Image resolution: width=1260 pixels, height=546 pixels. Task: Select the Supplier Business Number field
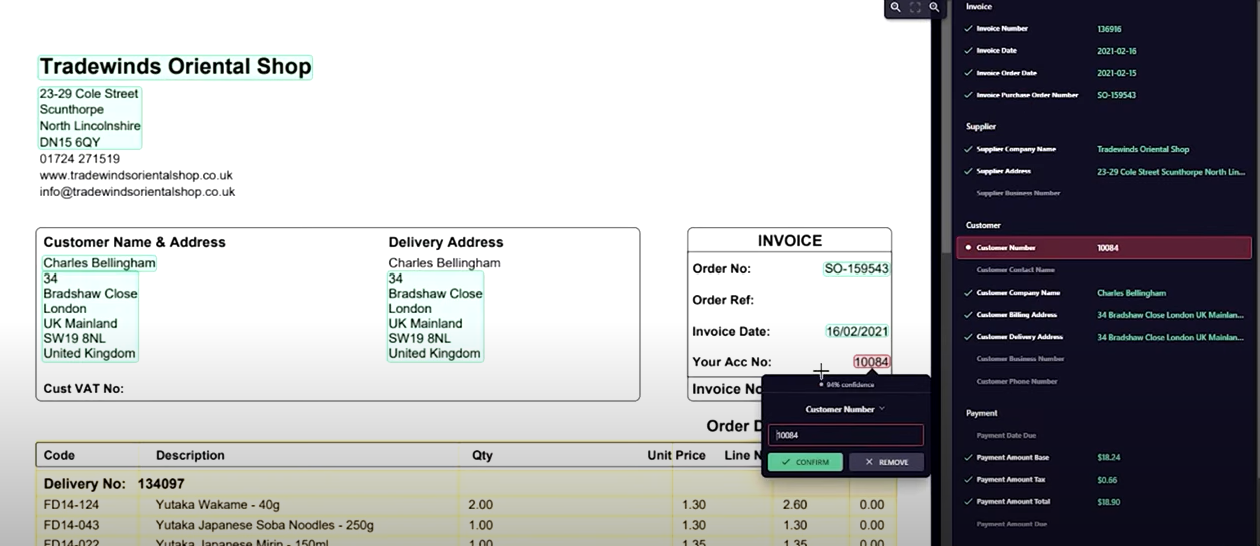click(1105, 193)
